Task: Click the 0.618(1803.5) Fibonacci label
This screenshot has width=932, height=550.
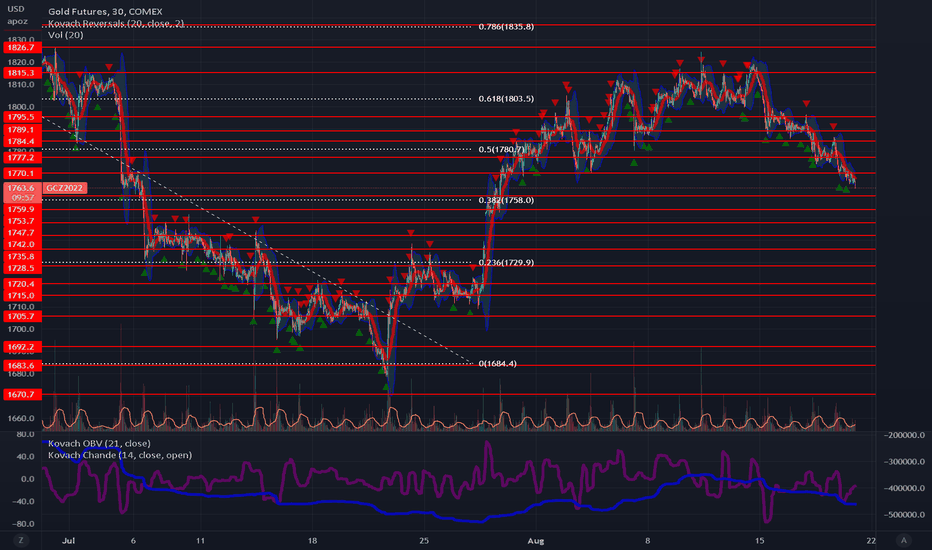Action: click(x=506, y=99)
